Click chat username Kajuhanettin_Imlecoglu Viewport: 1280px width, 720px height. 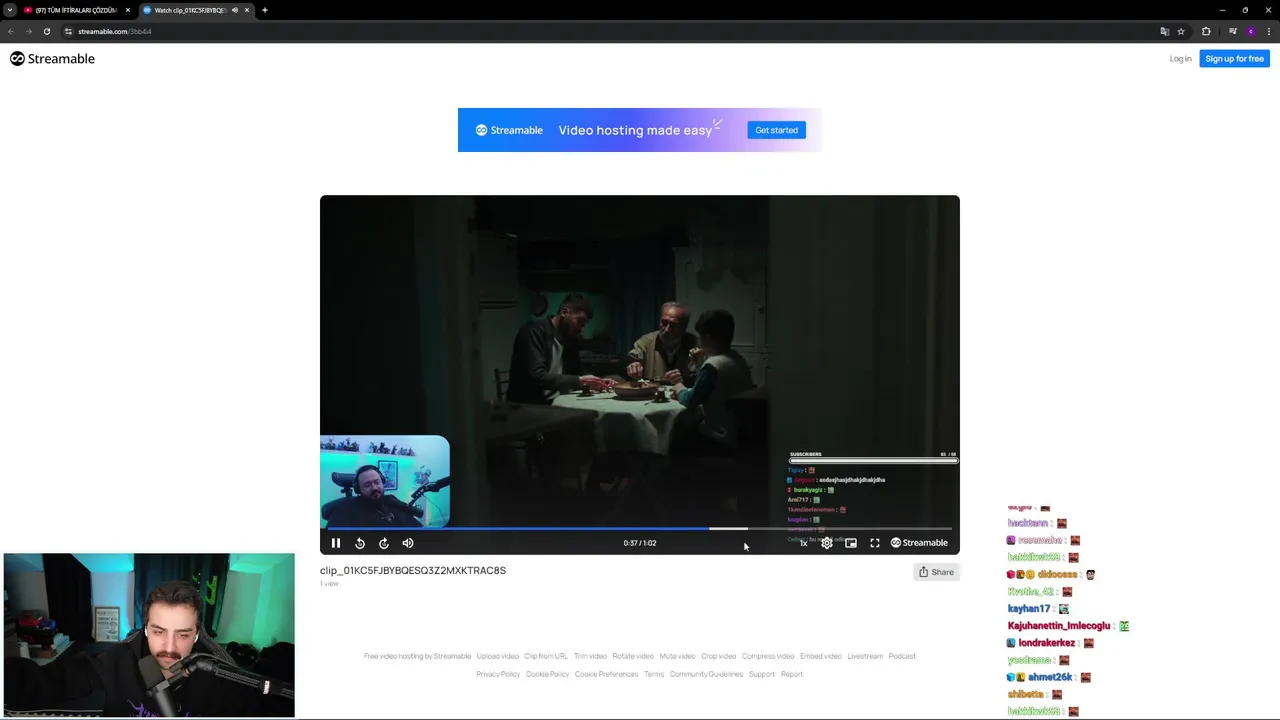click(1059, 626)
